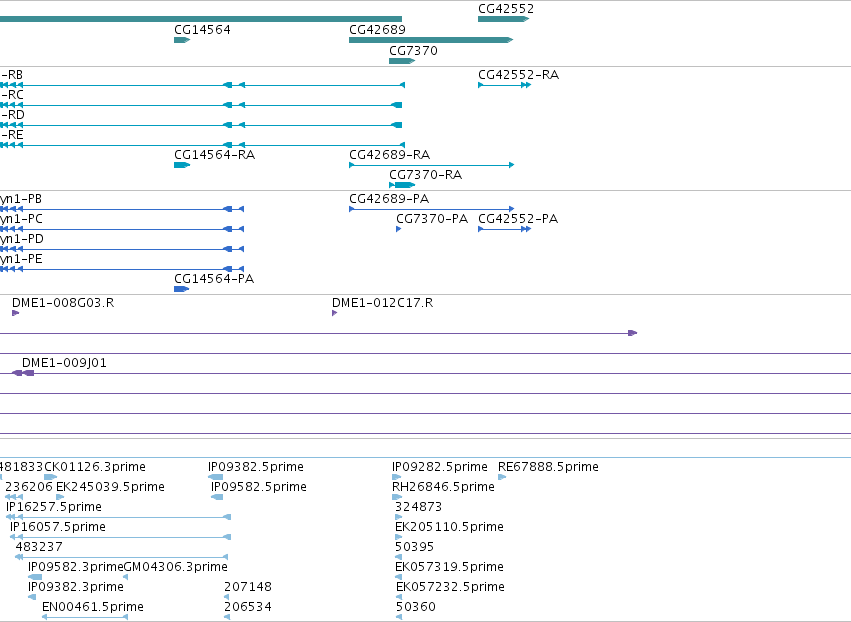Click the 483237 EST label
The height and width of the screenshot is (622, 851).
(x=39, y=547)
